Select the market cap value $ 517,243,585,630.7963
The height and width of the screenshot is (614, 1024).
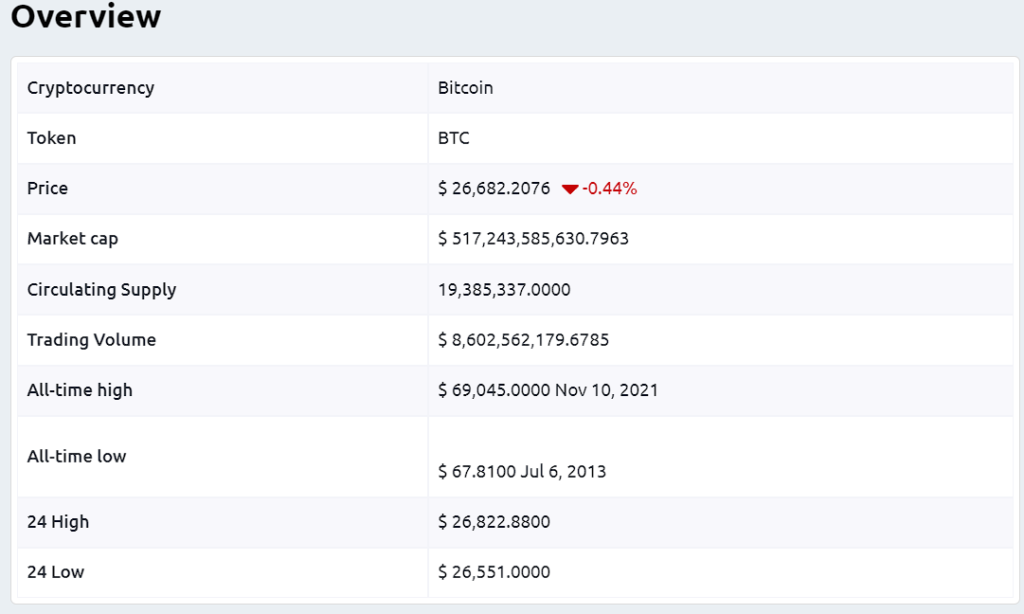point(533,239)
